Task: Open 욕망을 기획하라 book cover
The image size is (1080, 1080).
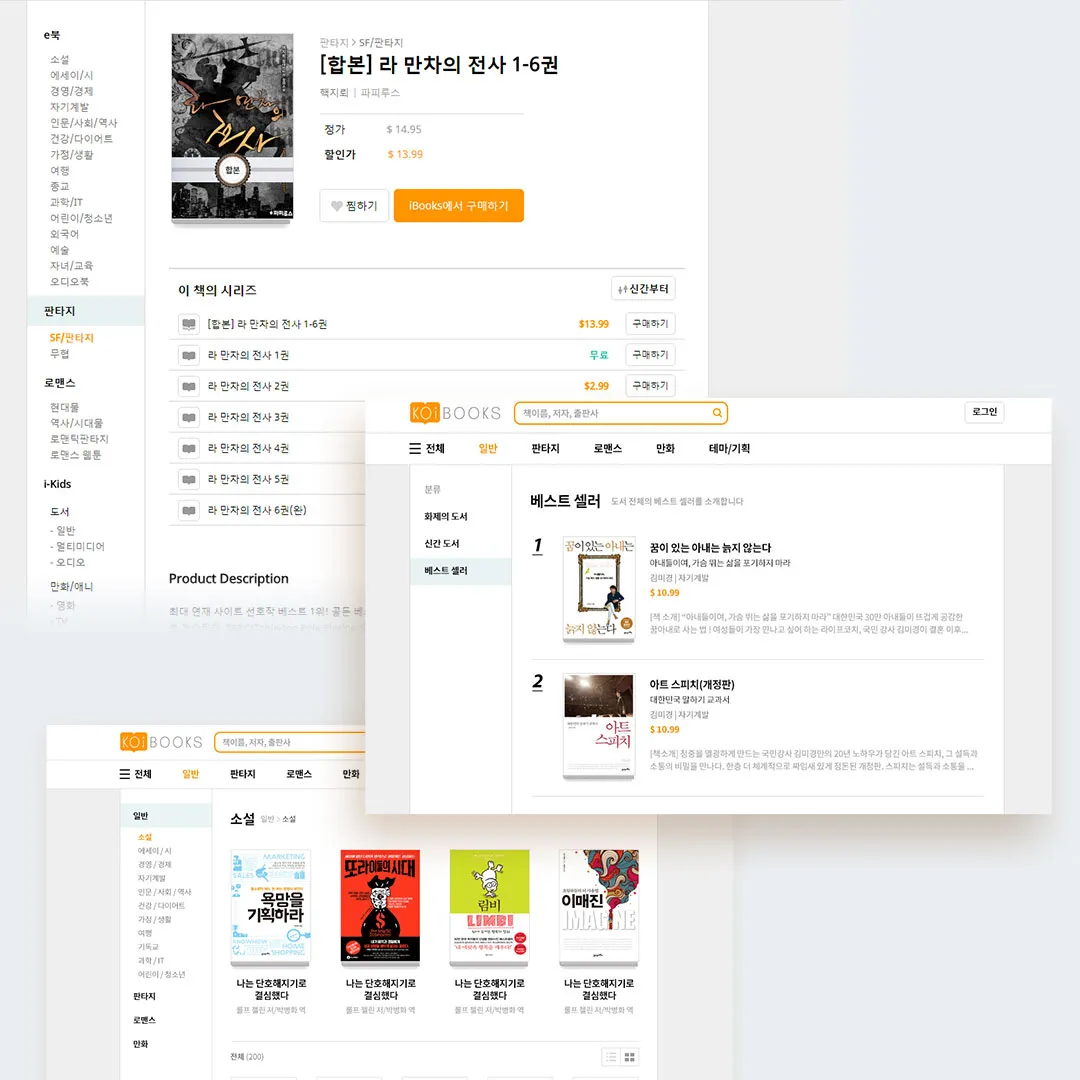Action: tap(271, 906)
